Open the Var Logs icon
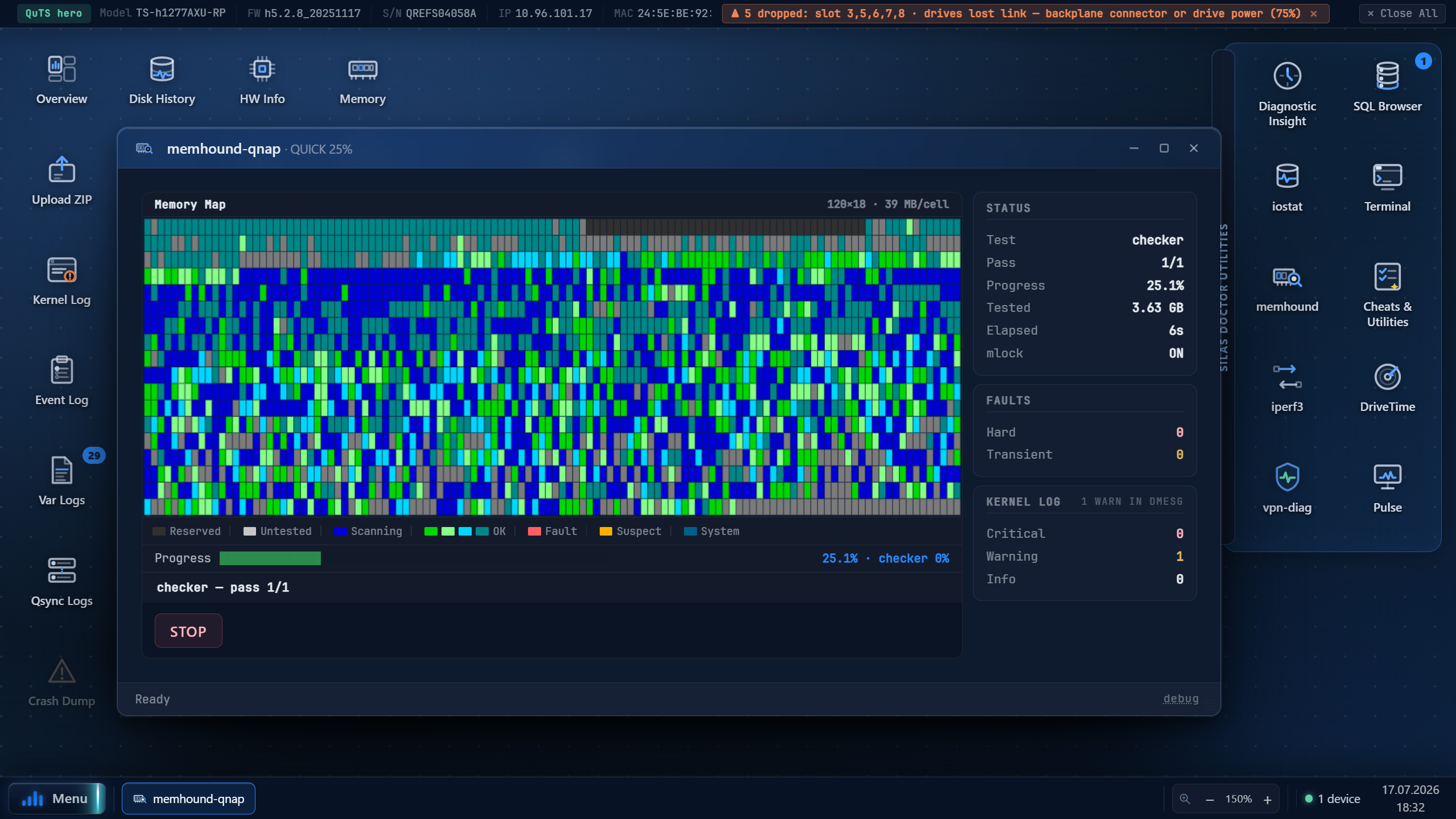The height and width of the screenshot is (819, 1456). click(x=61, y=481)
